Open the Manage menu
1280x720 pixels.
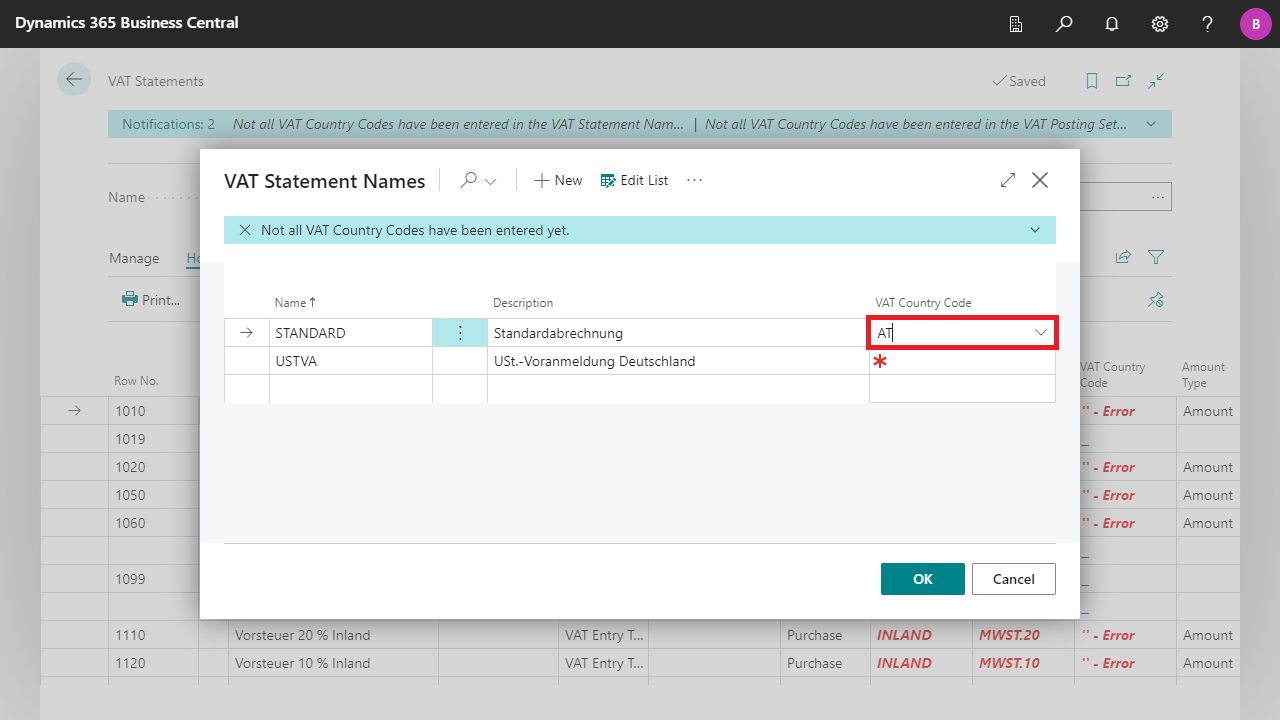tap(133, 258)
